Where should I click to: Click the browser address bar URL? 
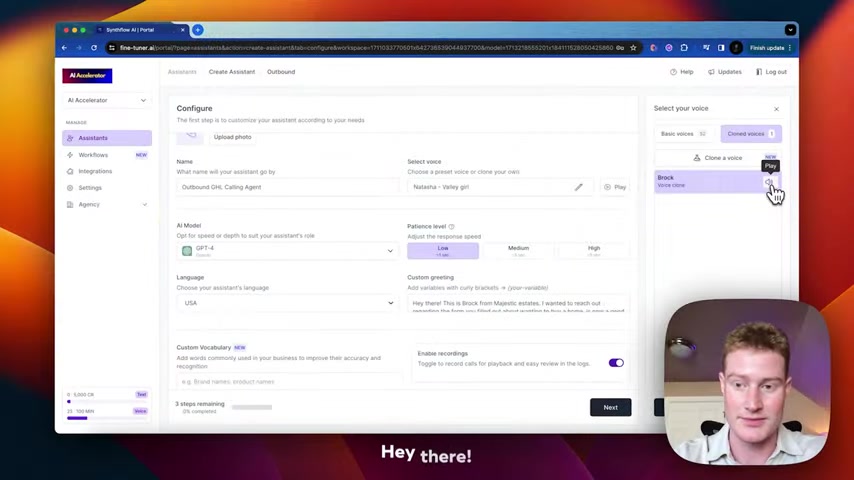(x=366, y=48)
